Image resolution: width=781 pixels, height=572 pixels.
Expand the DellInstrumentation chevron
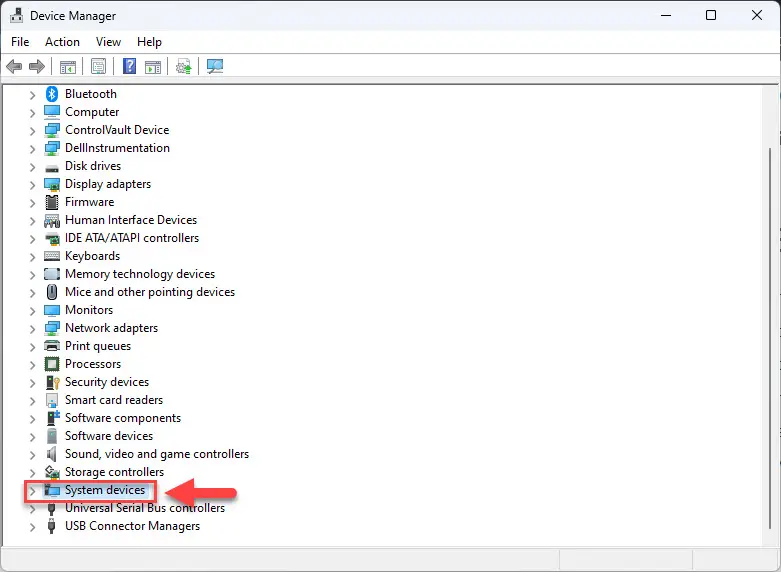(x=32, y=149)
